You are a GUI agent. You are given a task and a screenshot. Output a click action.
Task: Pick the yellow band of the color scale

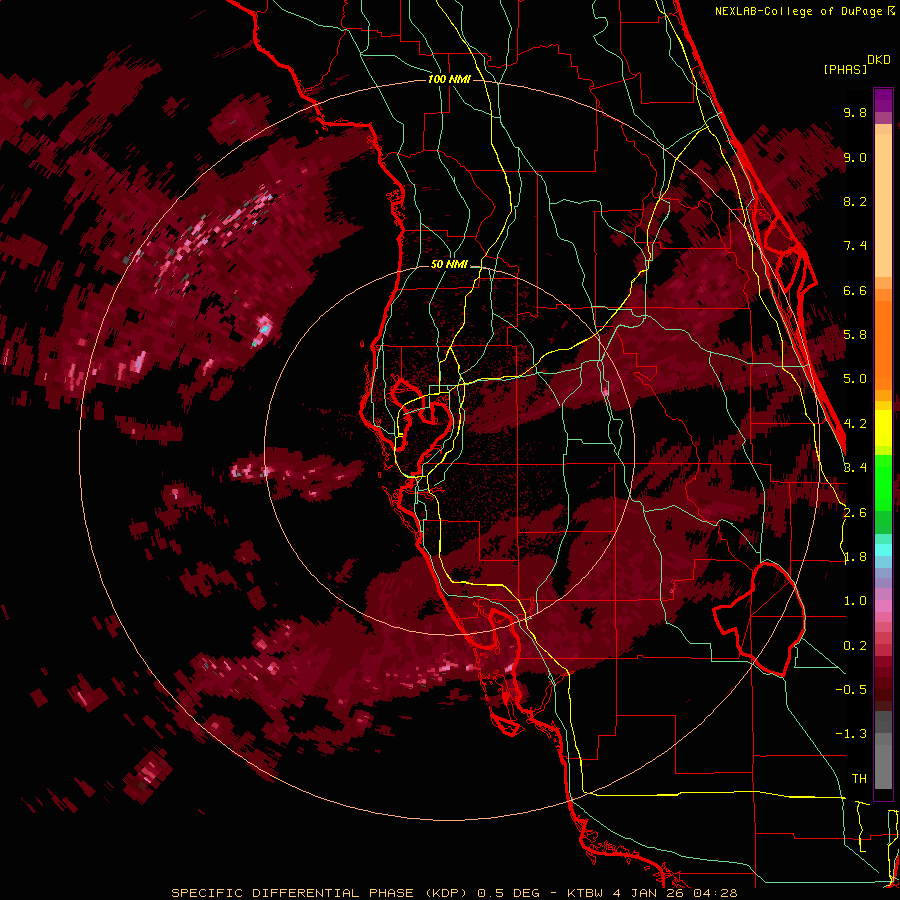click(x=883, y=428)
